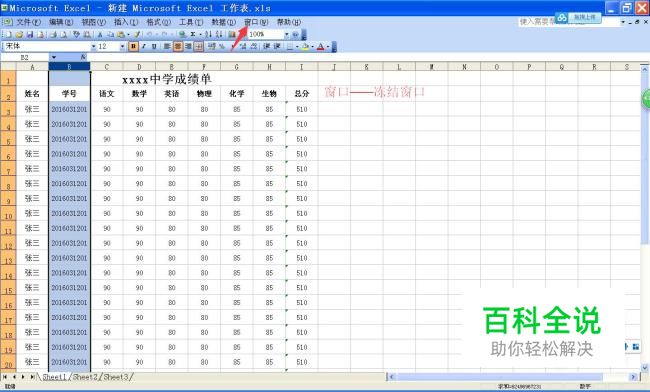Click the Name Box showing B2

[25, 57]
